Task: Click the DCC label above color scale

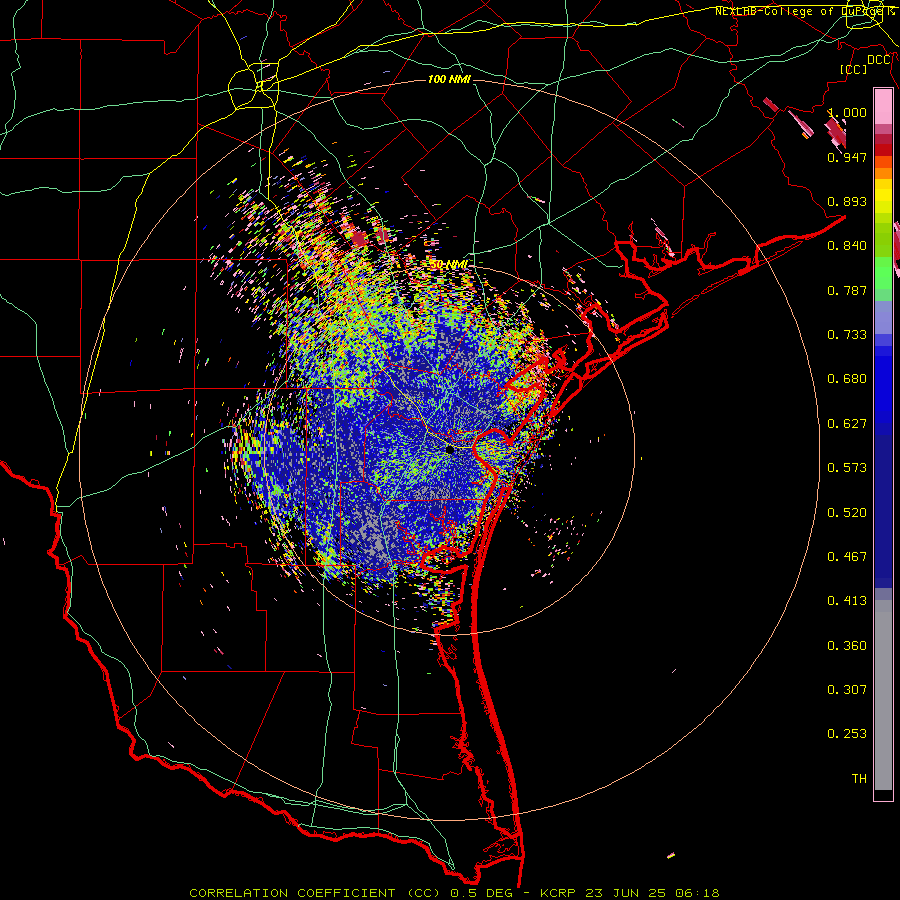Action: 878,60
